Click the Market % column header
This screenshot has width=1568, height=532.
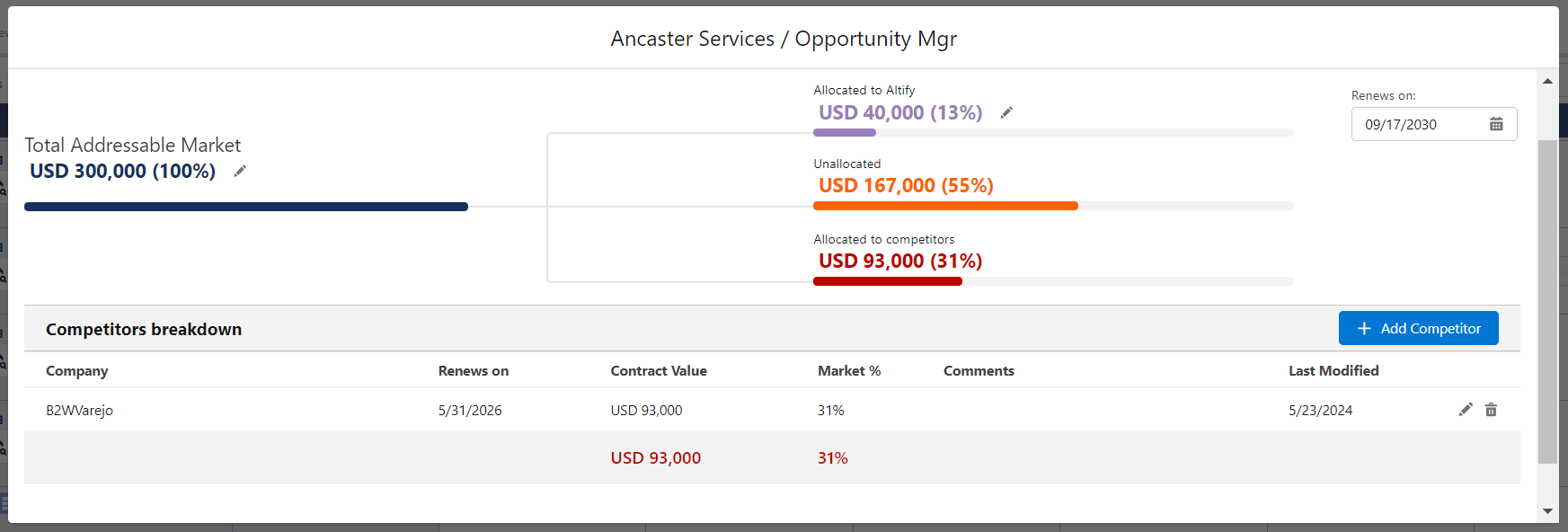849,370
